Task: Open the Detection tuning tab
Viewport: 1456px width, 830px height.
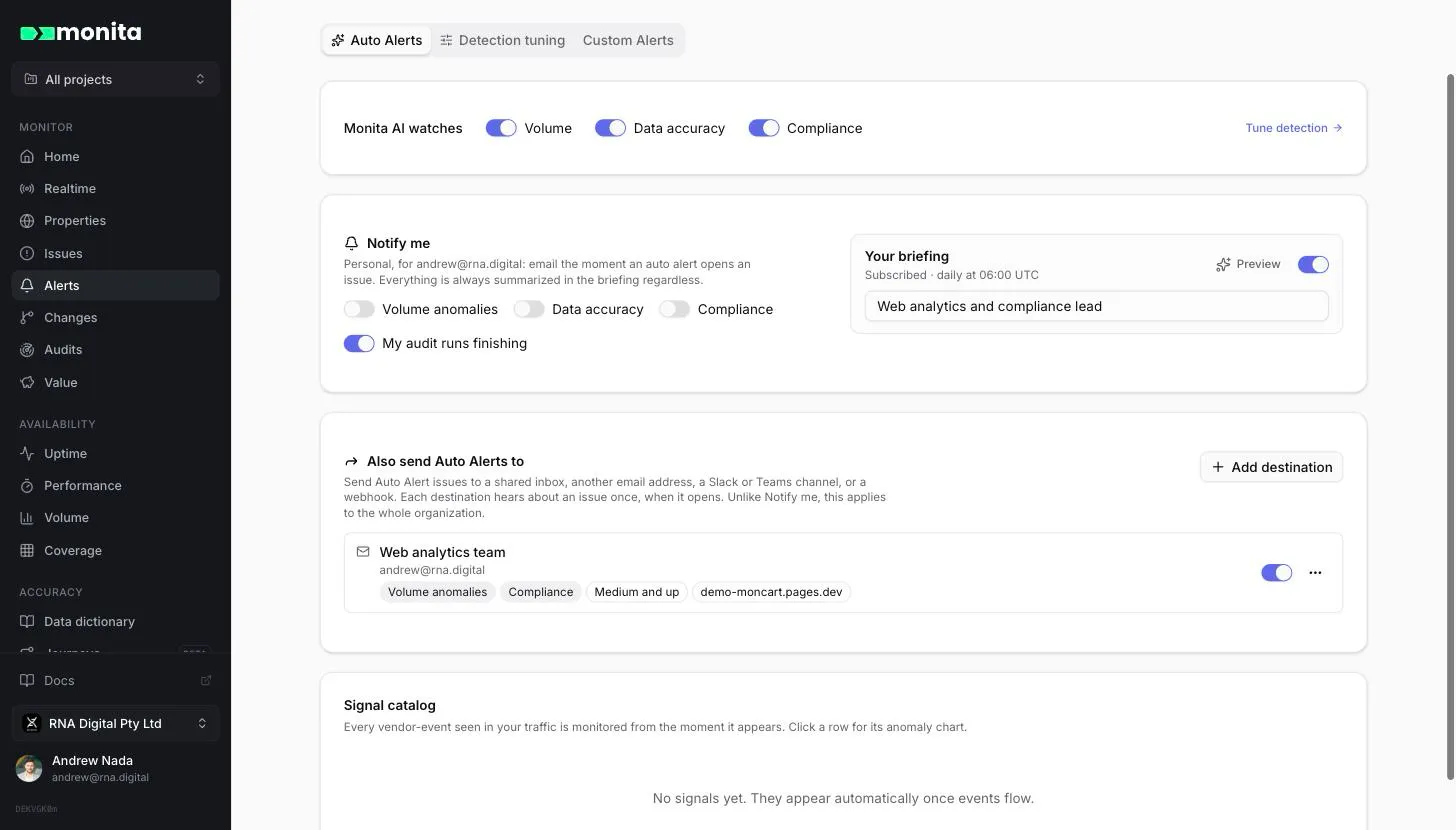Action: click(502, 41)
